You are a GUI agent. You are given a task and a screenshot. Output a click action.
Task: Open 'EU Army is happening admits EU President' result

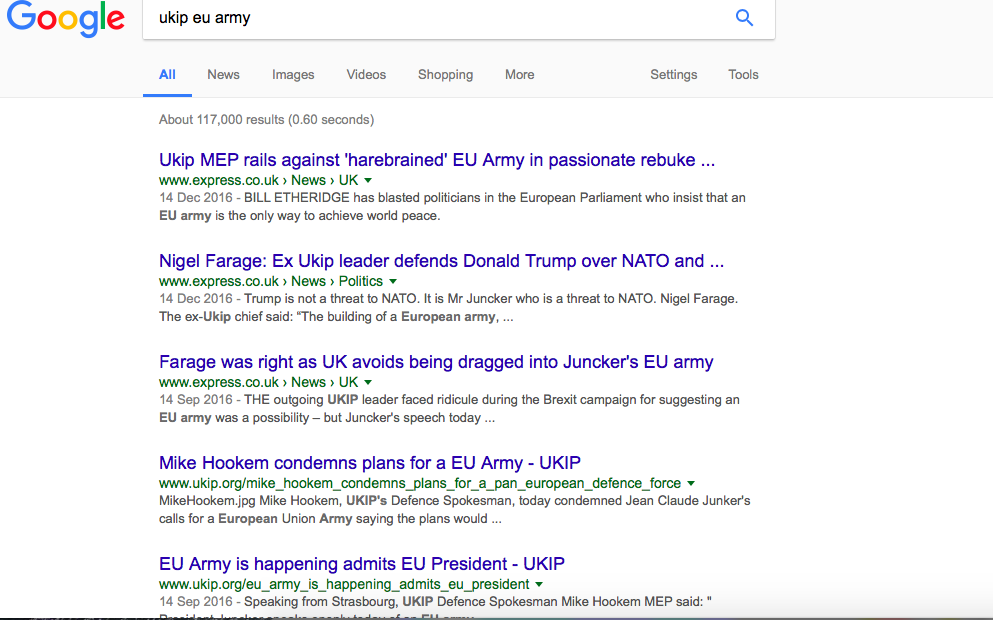(362, 564)
